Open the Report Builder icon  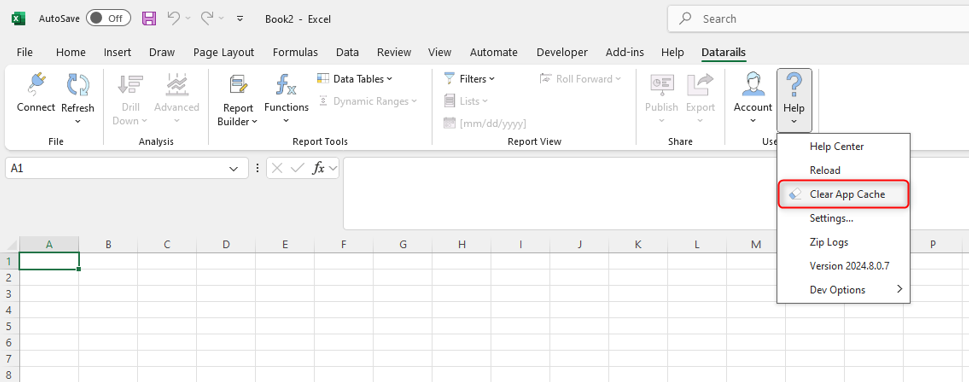tap(238, 85)
